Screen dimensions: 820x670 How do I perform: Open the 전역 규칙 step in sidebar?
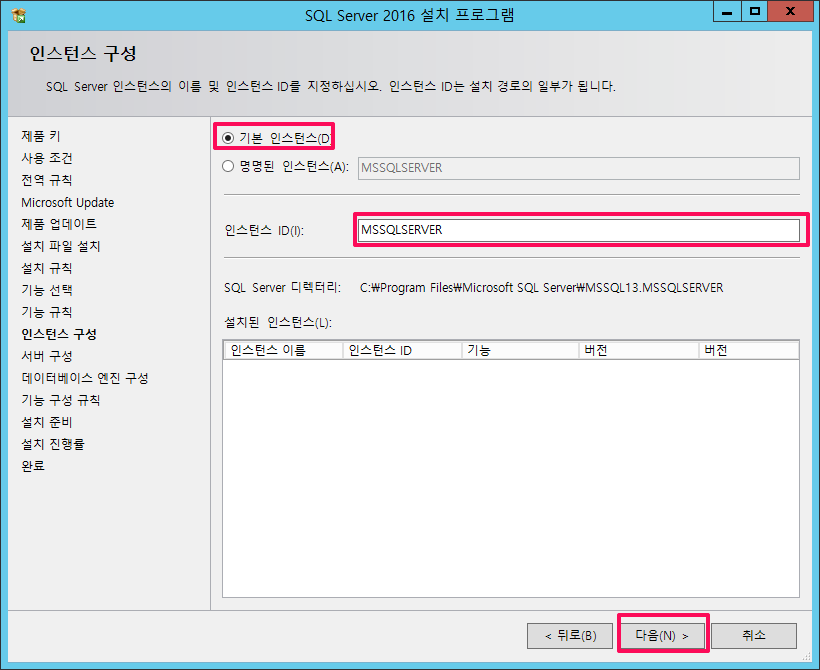(x=47, y=180)
